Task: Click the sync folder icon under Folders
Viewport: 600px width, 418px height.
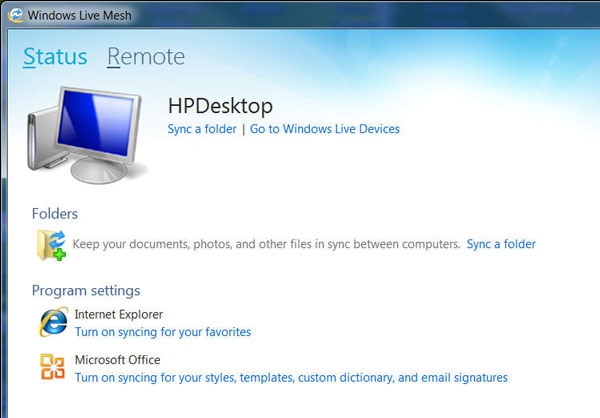Action: [x=51, y=245]
